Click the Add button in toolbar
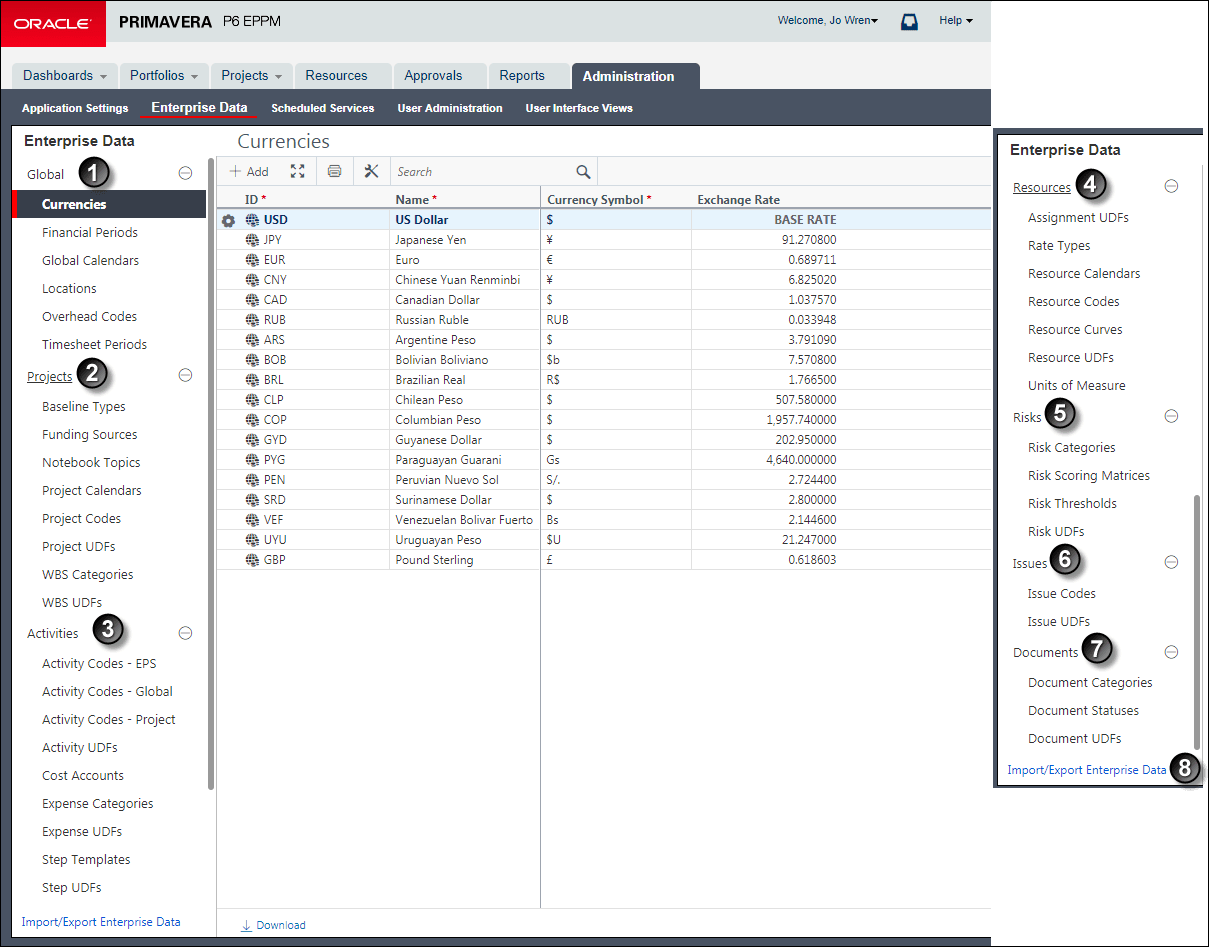The height and width of the screenshot is (947, 1209). (x=249, y=171)
